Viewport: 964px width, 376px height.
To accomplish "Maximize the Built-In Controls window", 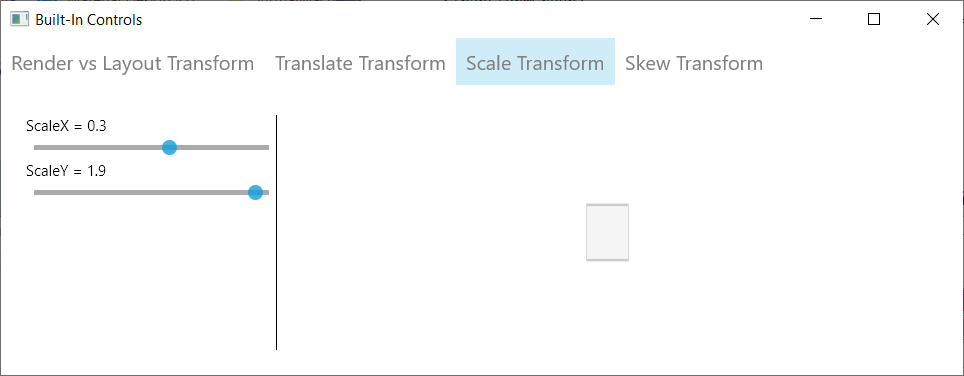I will pyautogui.click(x=874, y=19).
